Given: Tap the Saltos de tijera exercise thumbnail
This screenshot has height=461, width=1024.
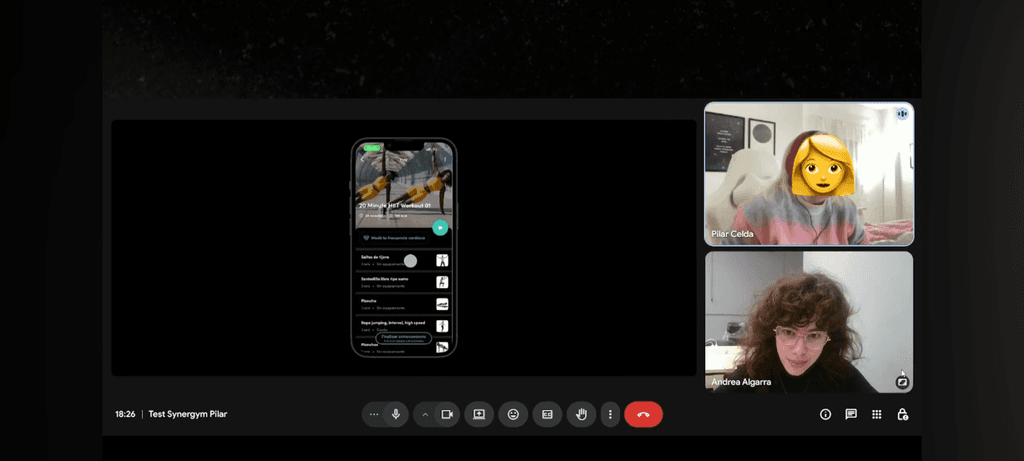Looking at the screenshot, I should click(x=442, y=261).
